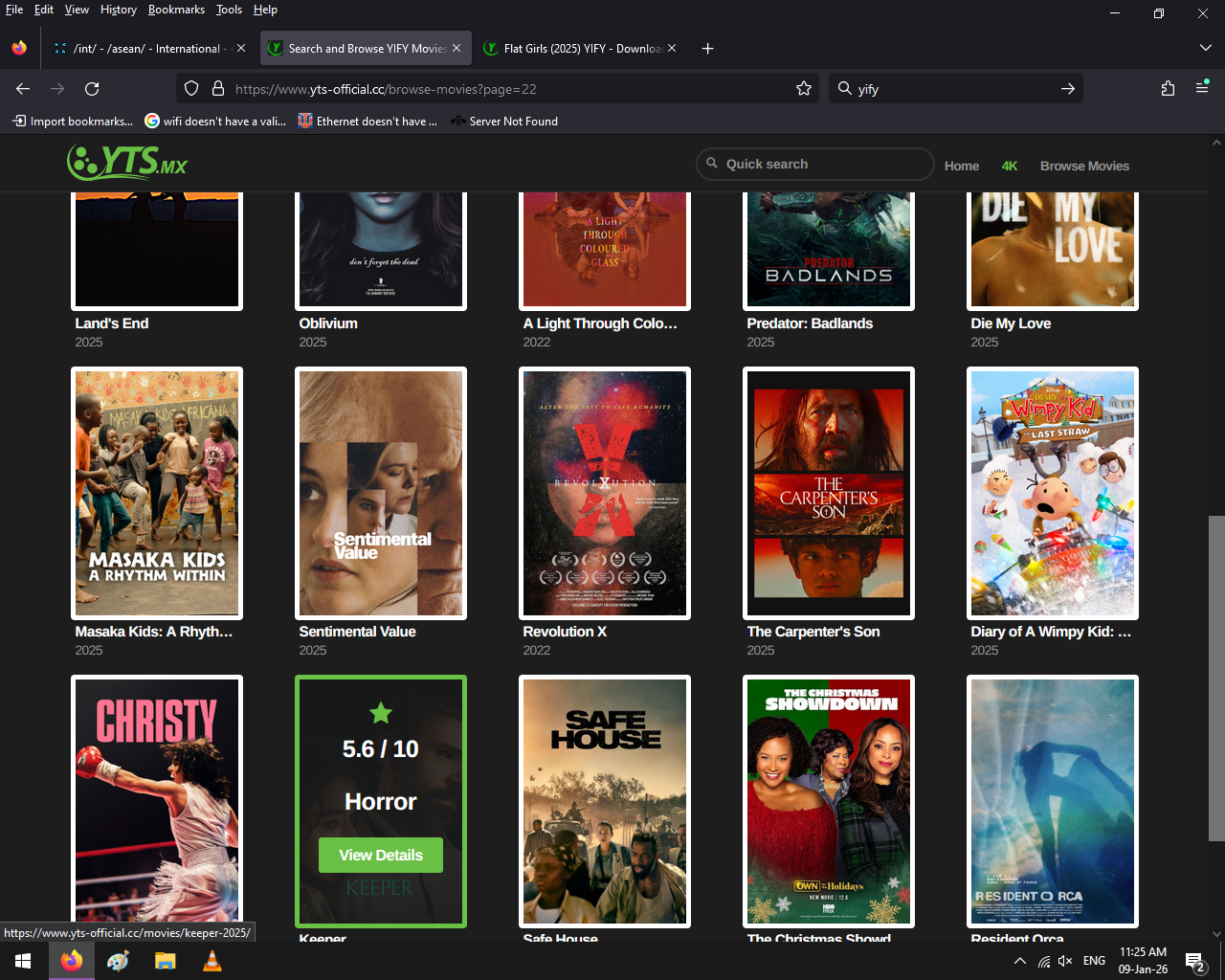This screenshot has width=1225, height=980.
Task: Launch VLC media player from taskbar
Action: tap(212, 961)
